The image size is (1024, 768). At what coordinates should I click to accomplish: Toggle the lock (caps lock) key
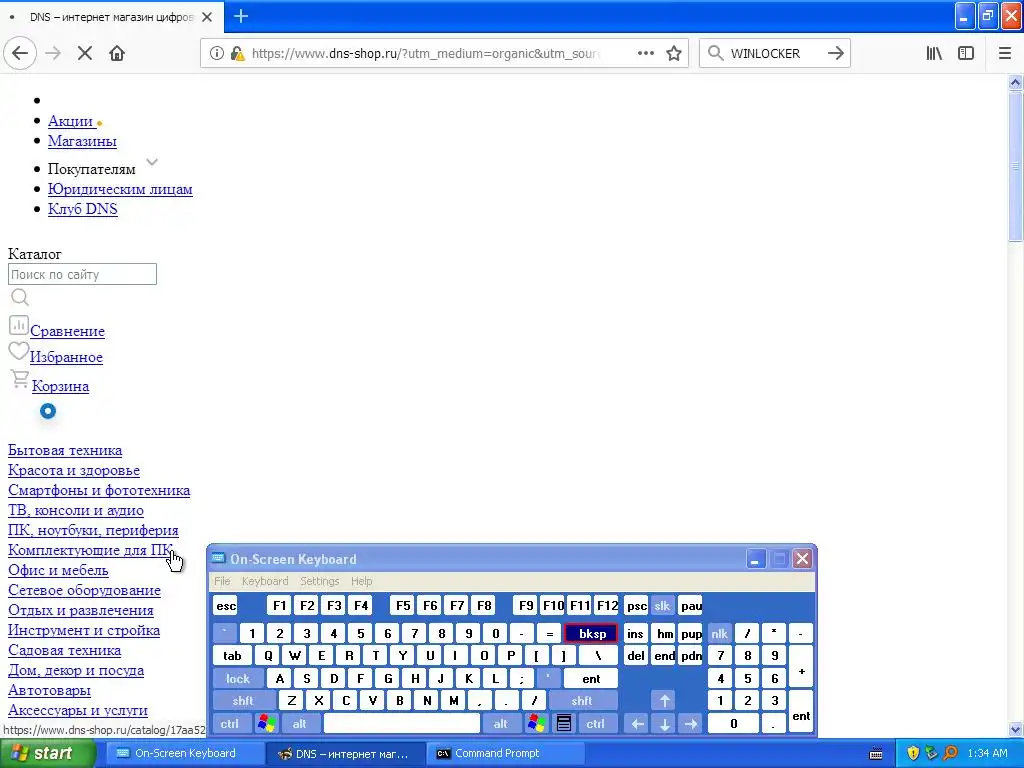point(238,679)
